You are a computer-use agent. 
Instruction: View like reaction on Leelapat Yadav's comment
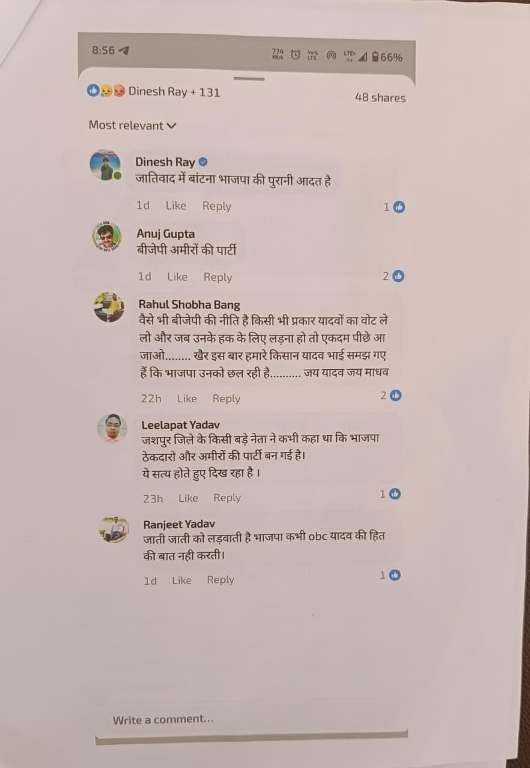(x=390, y=494)
